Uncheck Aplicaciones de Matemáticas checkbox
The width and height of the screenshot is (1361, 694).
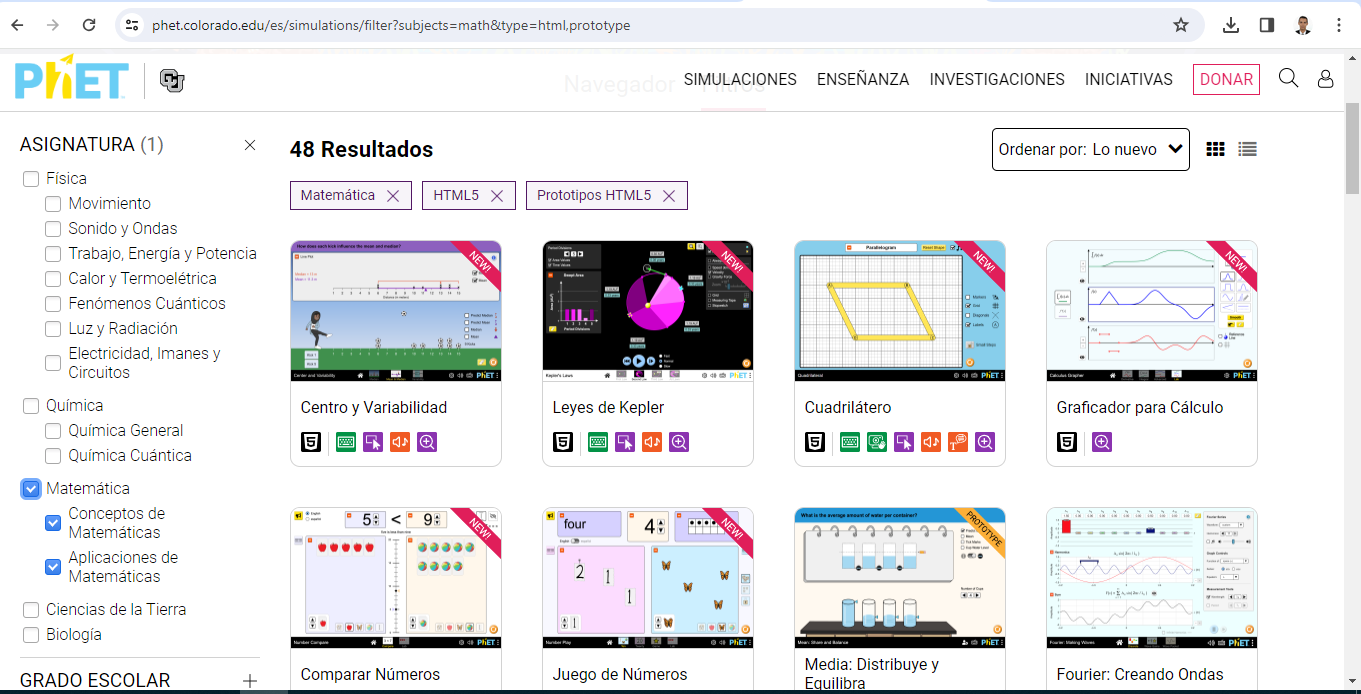[x=53, y=567]
